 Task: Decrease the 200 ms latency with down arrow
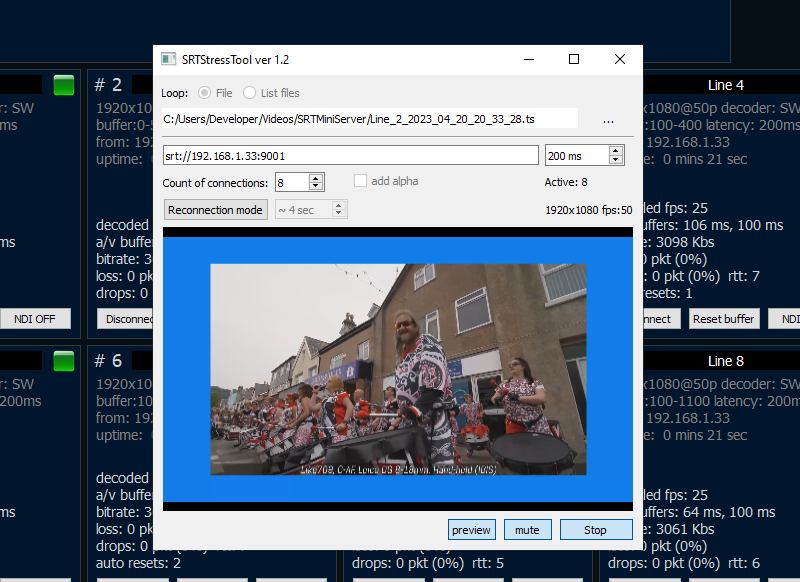point(616,160)
